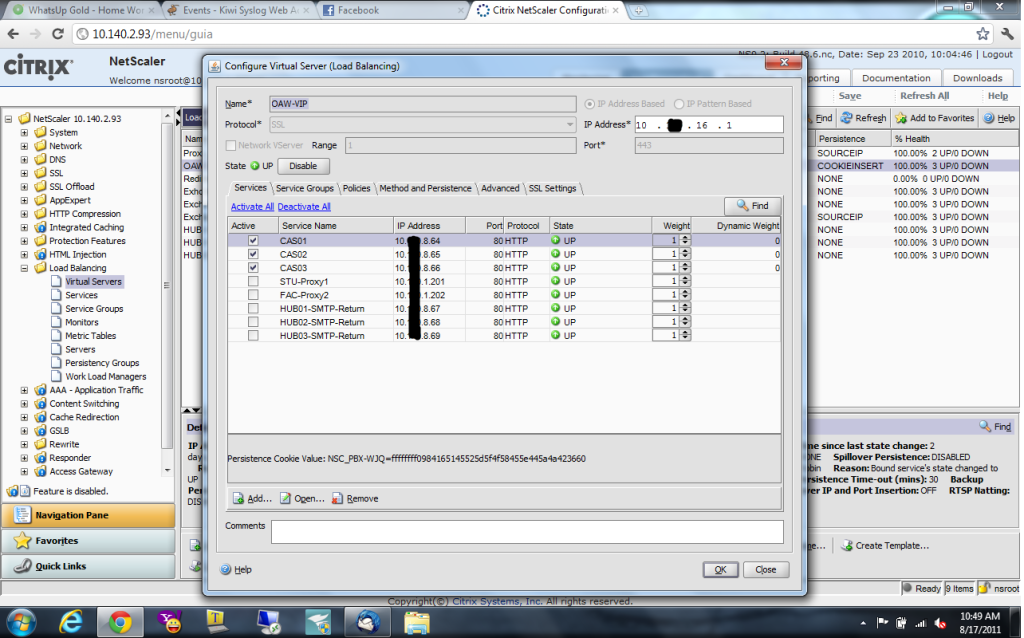Image resolution: width=1024 pixels, height=638 pixels.
Task: Decrease the weight for STU-Proxy1
Action: [x=685, y=284]
